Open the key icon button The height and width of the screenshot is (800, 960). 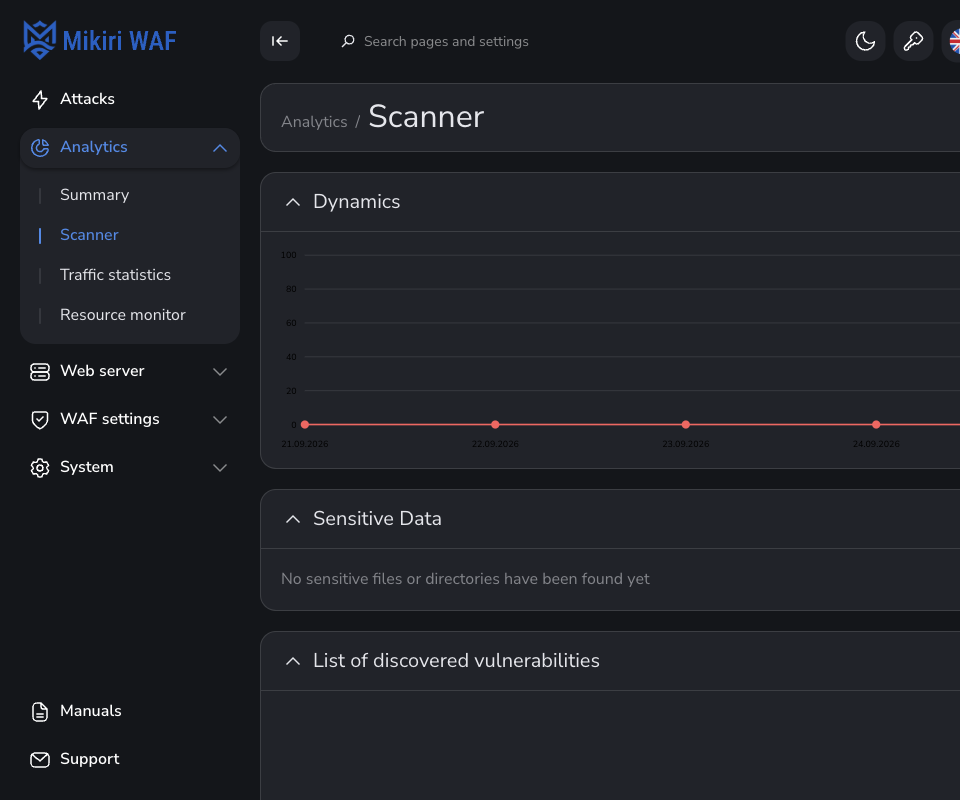pos(913,41)
